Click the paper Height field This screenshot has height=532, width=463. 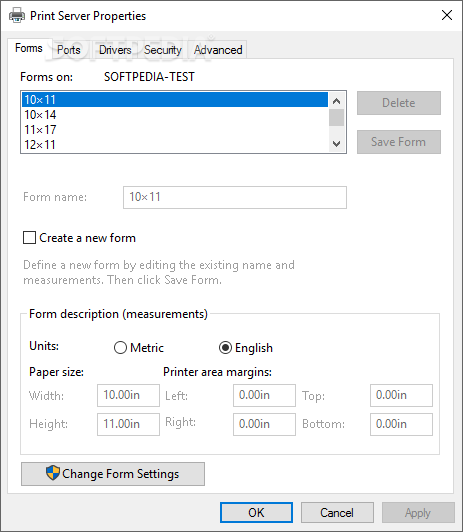click(128, 424)
